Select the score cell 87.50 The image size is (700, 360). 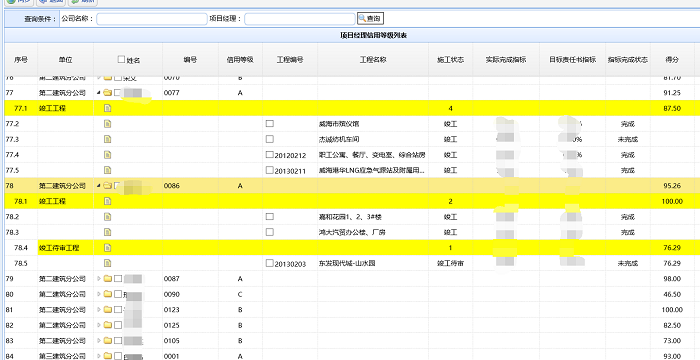click(672, 109)
